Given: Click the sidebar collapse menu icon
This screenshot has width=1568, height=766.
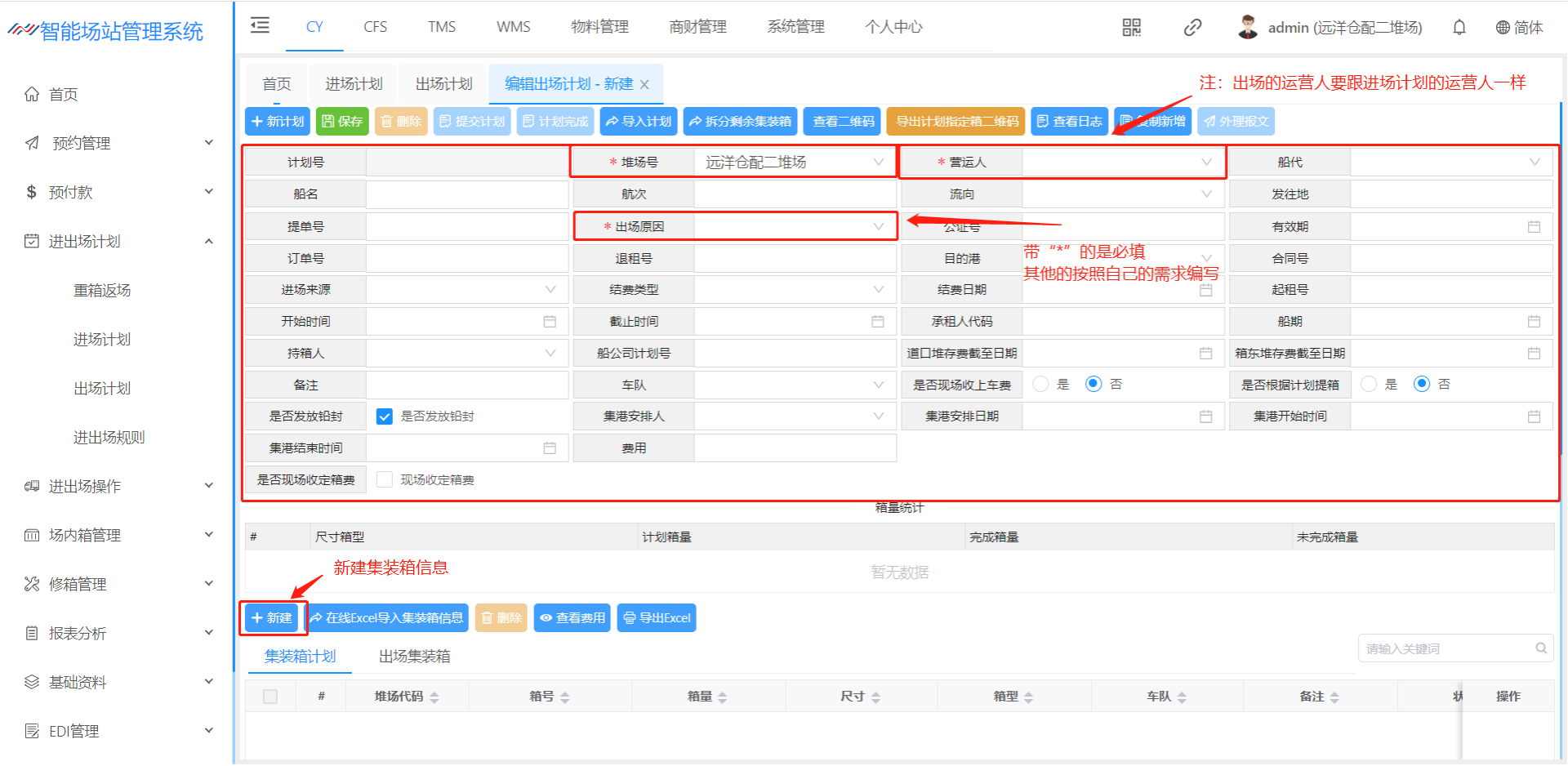Looking at the screenshot, I should pyautogui.click(x=260, y=26).
